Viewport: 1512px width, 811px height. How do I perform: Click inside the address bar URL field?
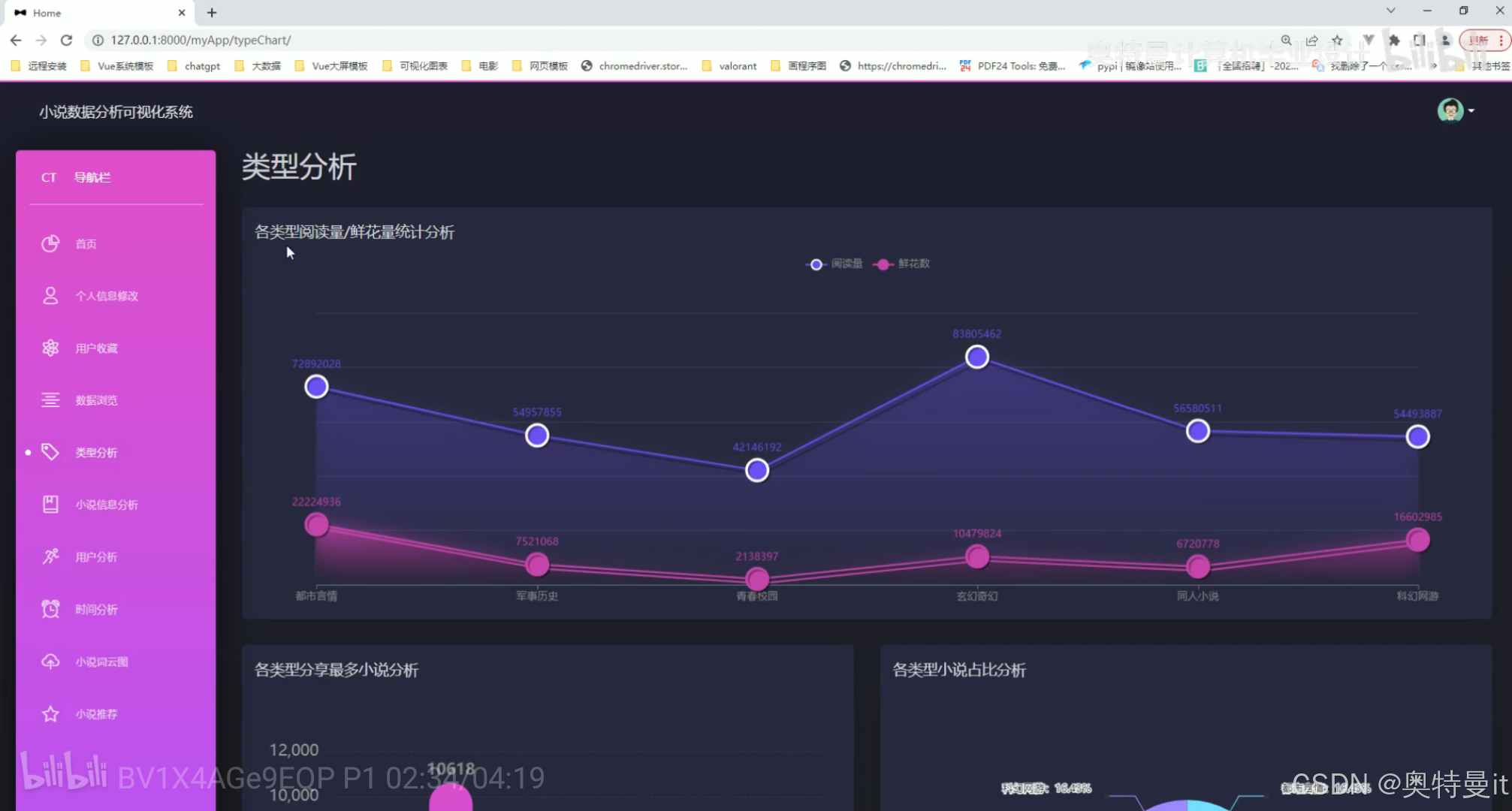[225, 41]
